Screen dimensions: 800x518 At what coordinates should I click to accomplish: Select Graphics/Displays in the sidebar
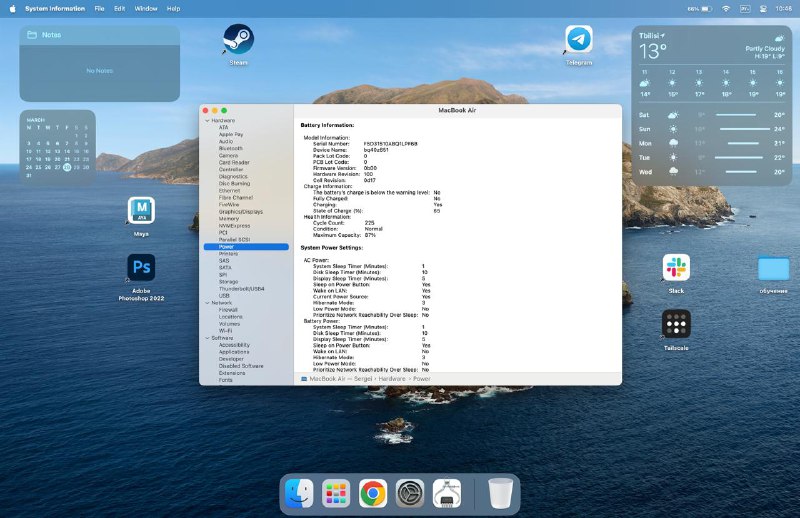[241, 211]
